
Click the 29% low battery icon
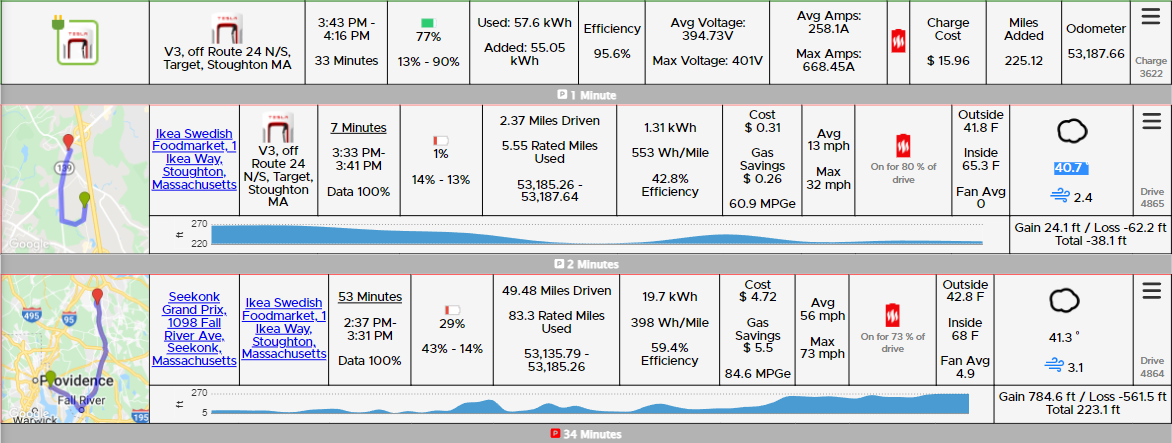coord(452,309)
